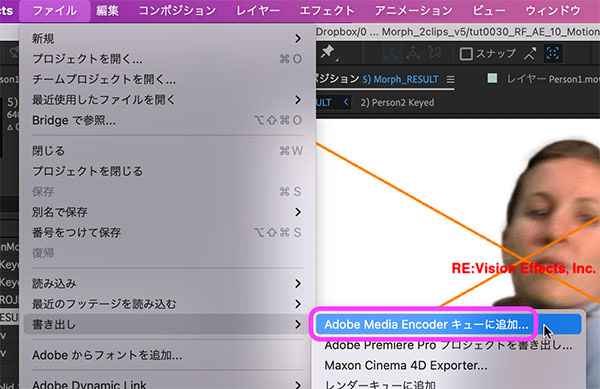Select the view axis mode icon
The width and height of the screenshot is (600, 389).
[435, 53]
